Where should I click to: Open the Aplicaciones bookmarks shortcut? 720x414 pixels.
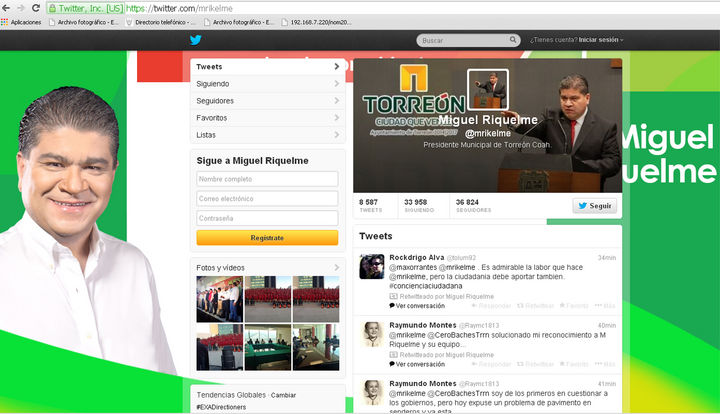click(x=20, y=21)
